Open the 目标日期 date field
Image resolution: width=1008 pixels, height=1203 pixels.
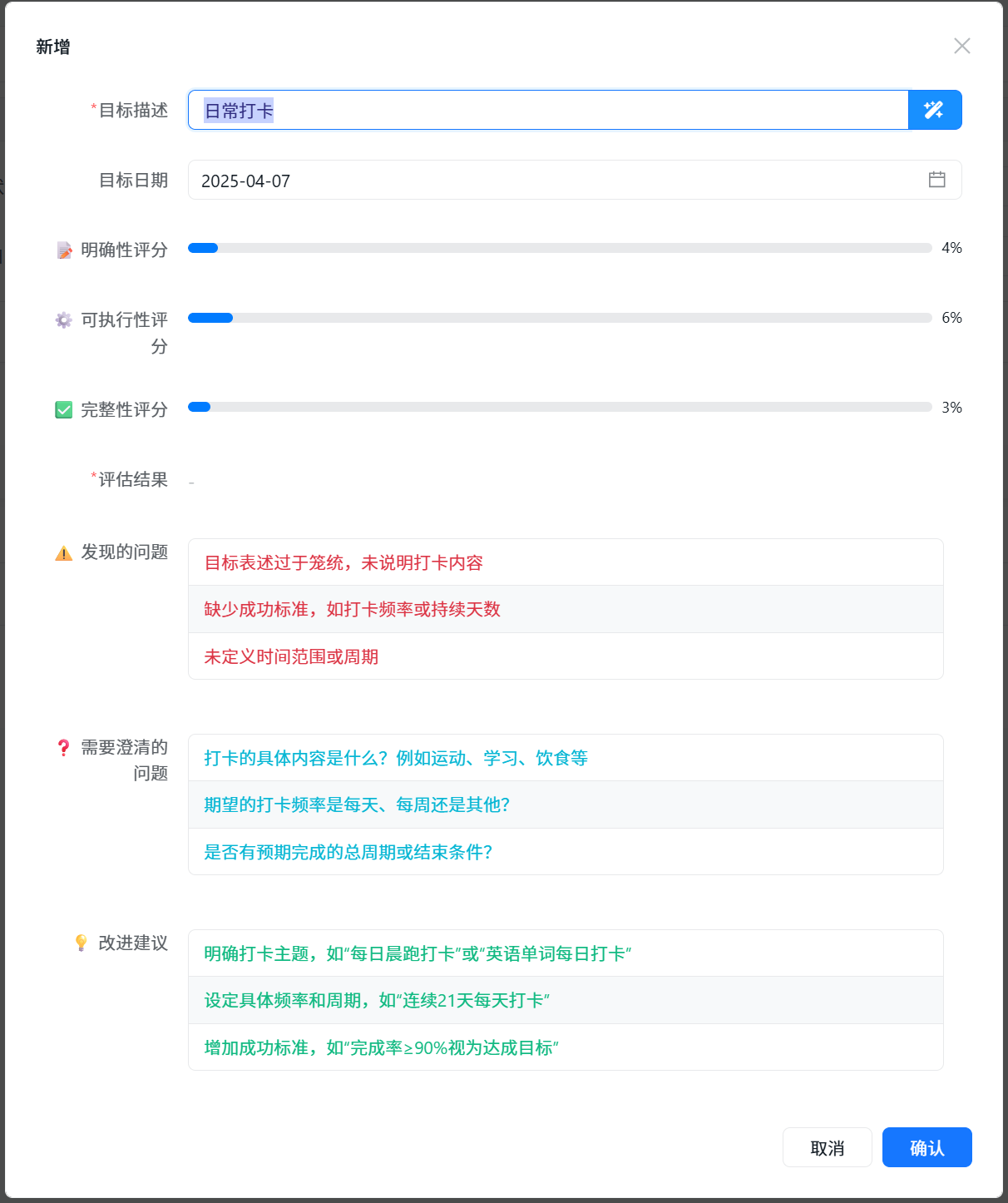[x=575, y=180]
